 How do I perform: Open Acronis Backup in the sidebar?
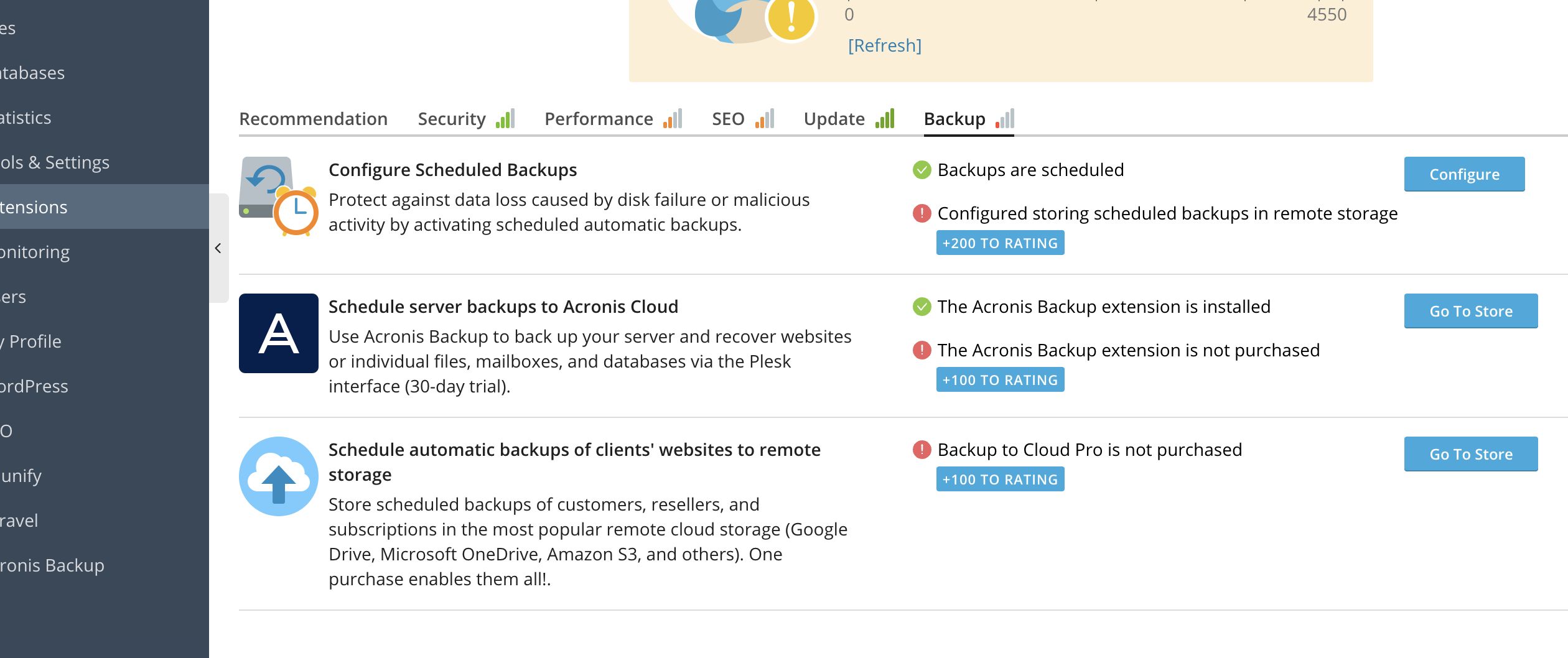[x=105, y=565]
